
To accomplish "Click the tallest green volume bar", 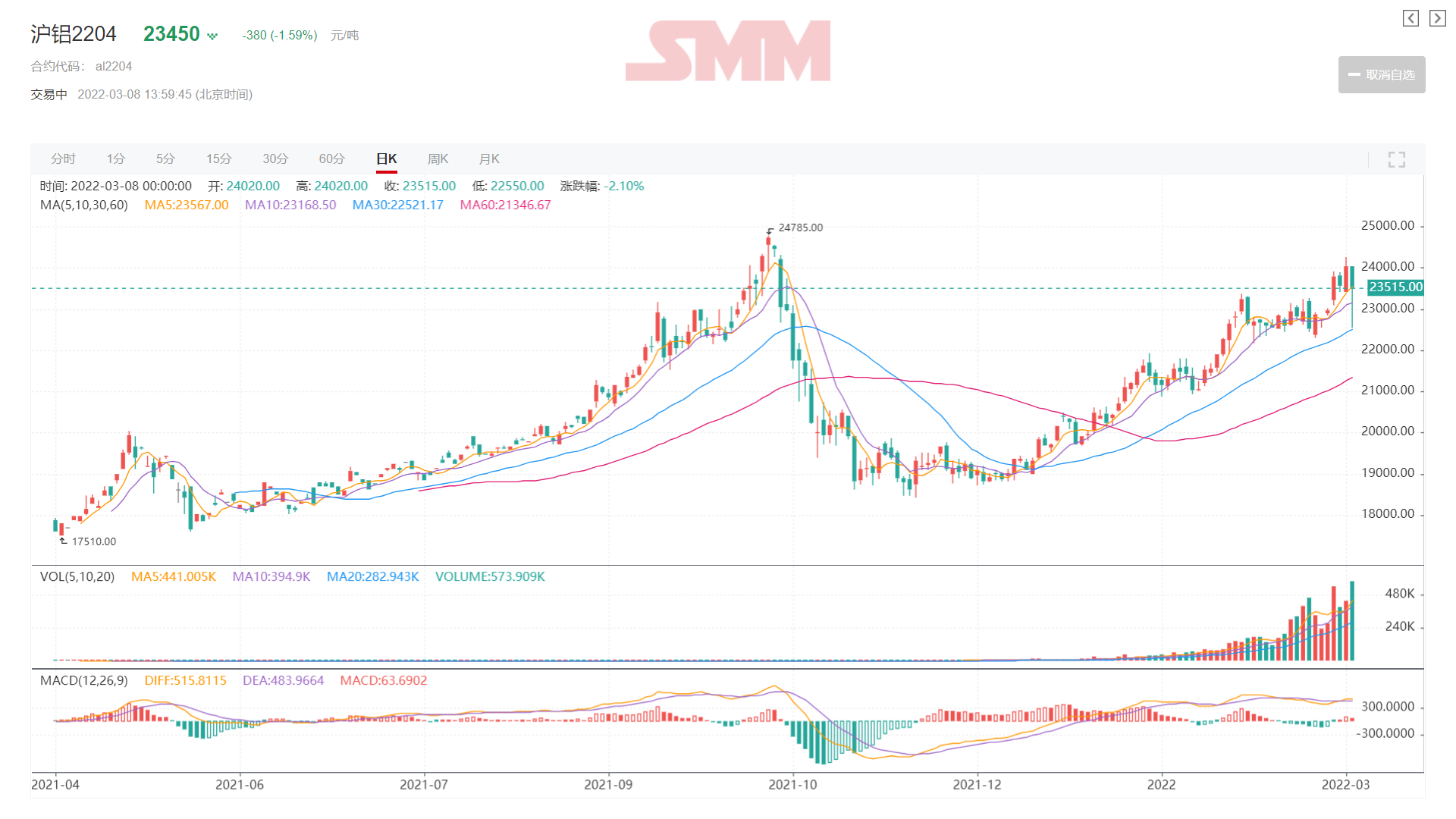I will [x=1352, y=620].
